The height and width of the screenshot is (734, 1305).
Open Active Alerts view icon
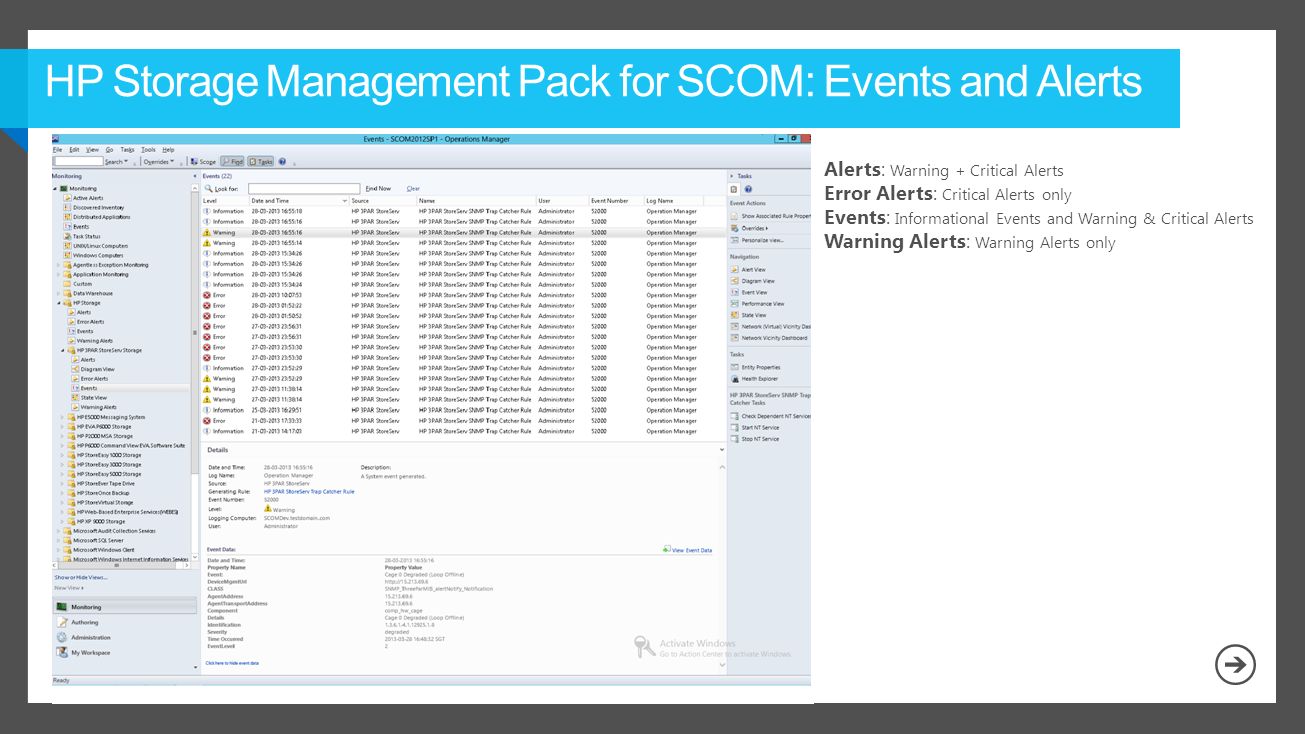coord(69,198)
